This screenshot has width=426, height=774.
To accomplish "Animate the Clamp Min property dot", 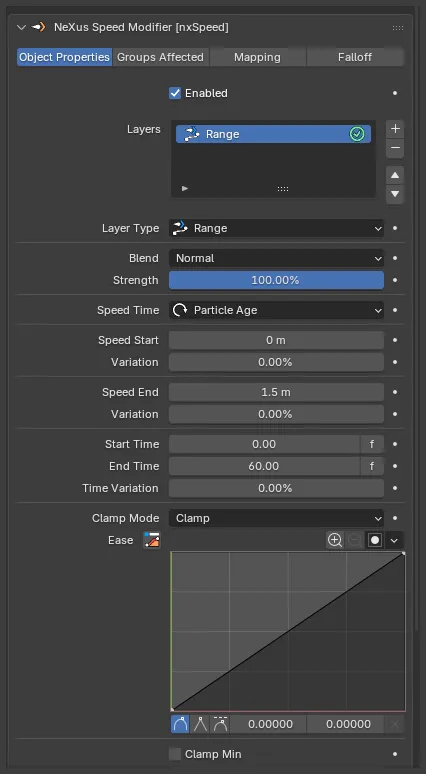I will coord(395,754).
